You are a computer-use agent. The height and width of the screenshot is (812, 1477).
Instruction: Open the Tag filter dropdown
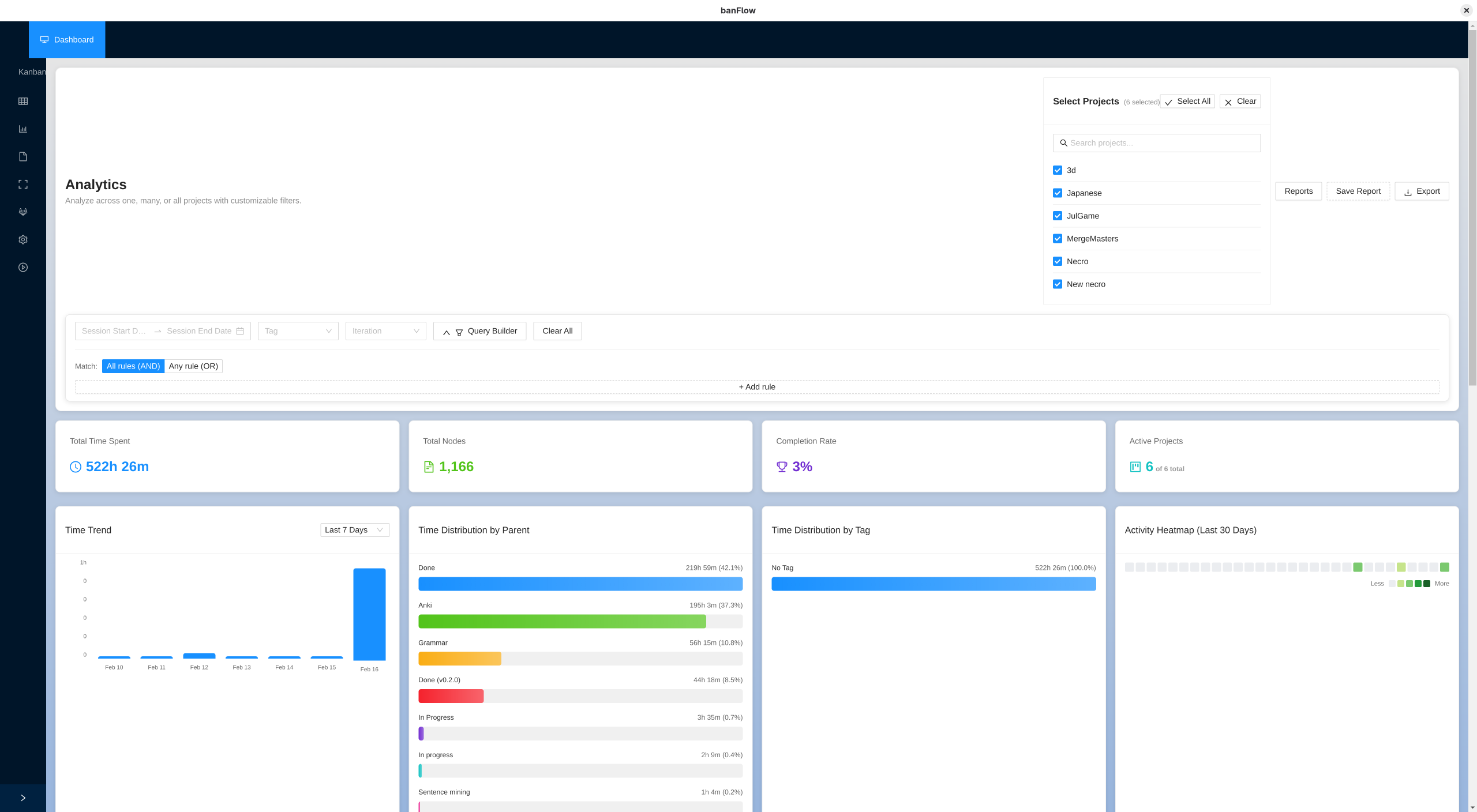[298, 331]
